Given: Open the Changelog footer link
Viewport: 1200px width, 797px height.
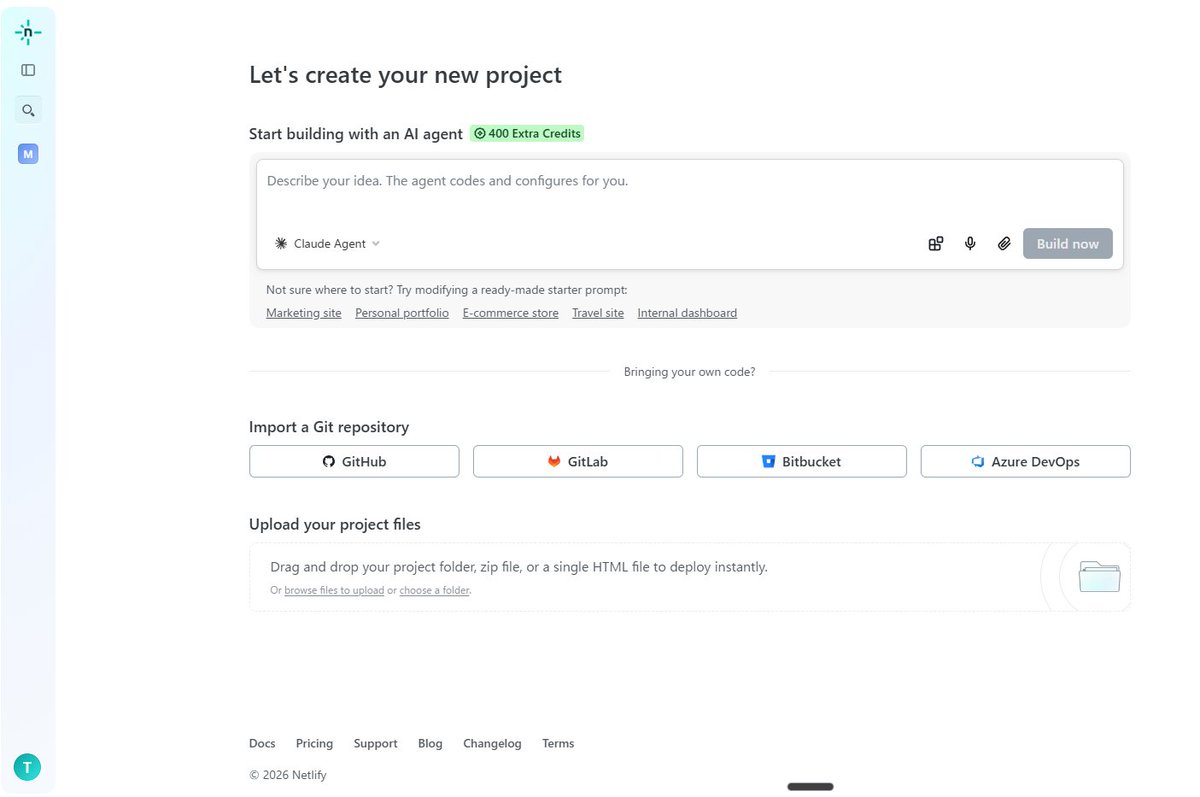Looking at the screenshot, I should (x=492, y=743).
